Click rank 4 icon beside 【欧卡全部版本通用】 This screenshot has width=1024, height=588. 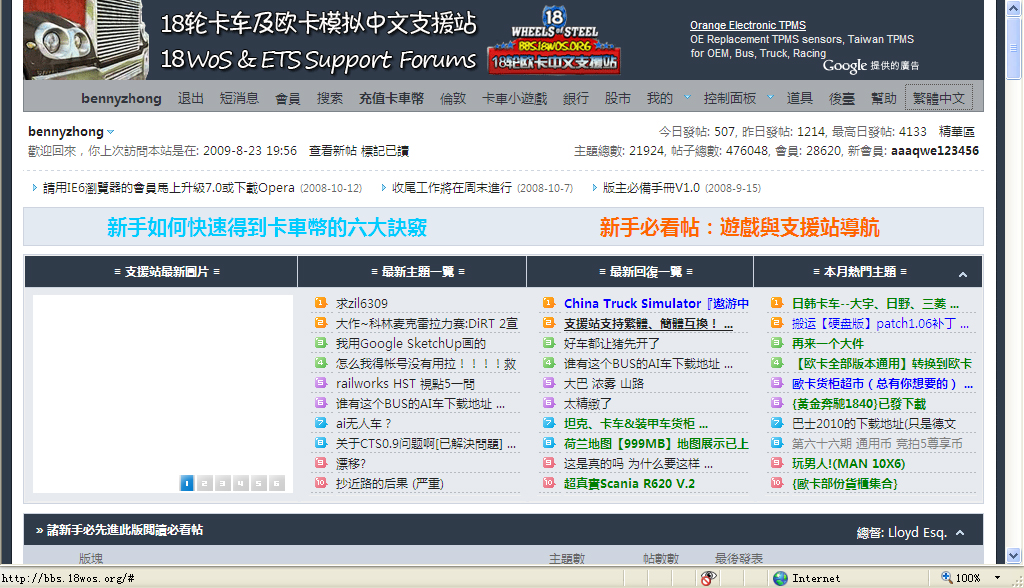pos(777,363)
